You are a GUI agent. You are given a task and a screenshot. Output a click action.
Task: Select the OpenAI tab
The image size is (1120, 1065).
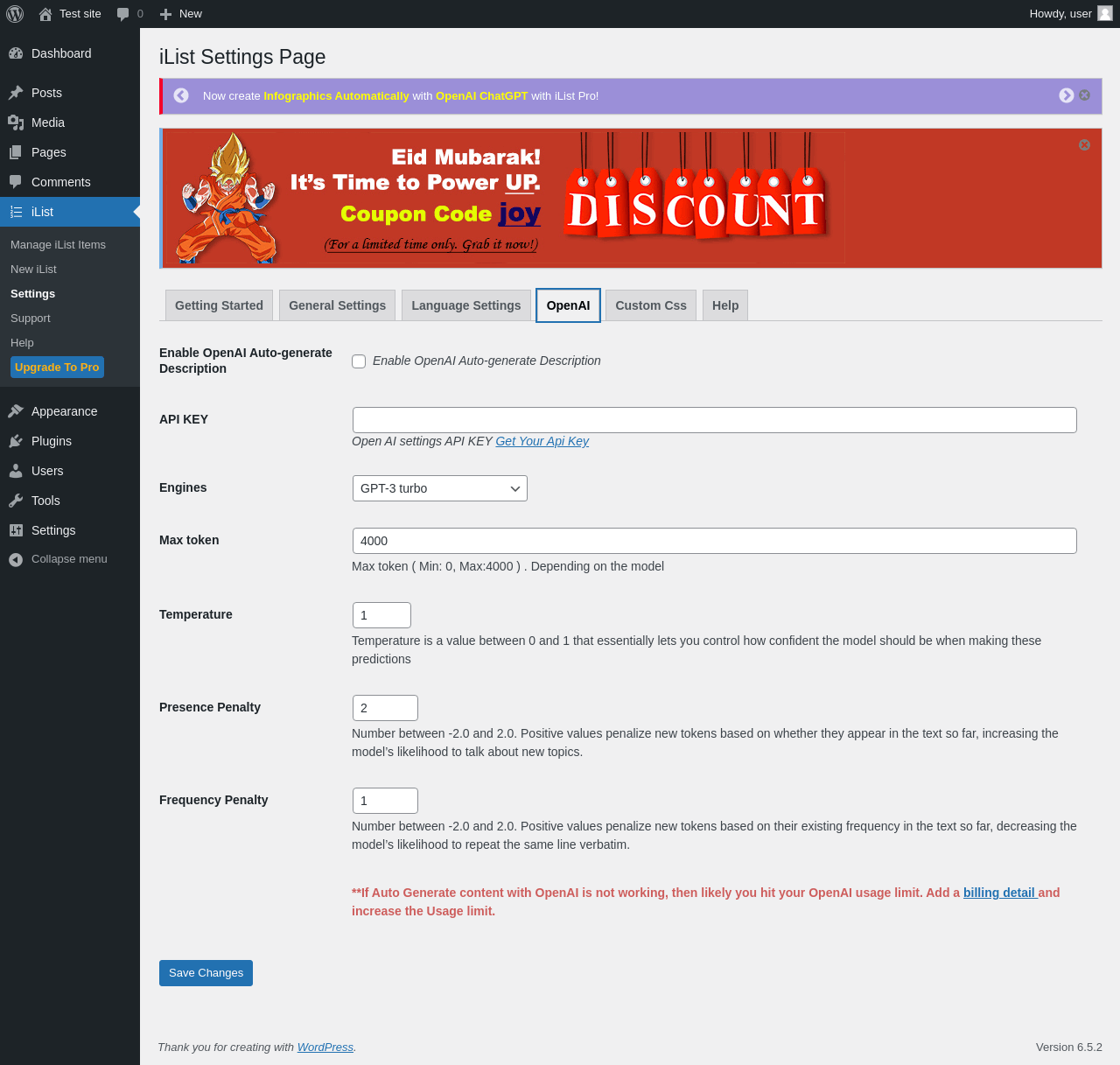coord(568,305)
